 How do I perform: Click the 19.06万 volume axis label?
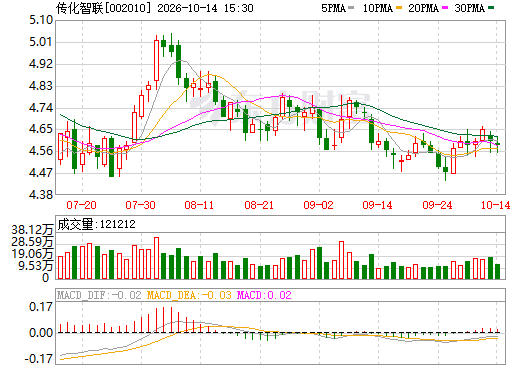click(32, 254)
